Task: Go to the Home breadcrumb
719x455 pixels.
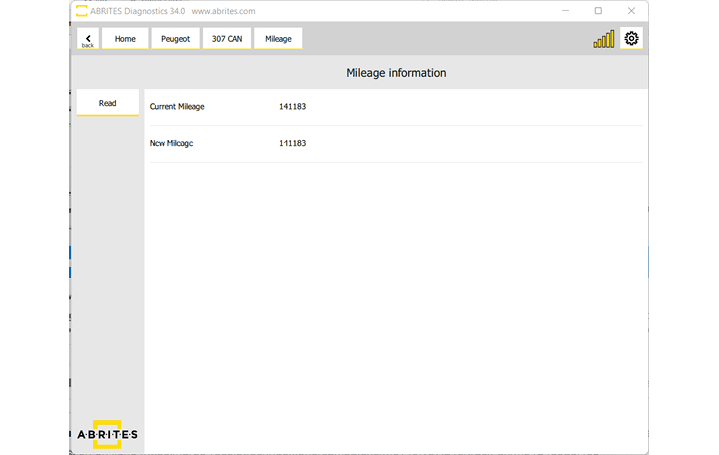Action: click(125, 39)
